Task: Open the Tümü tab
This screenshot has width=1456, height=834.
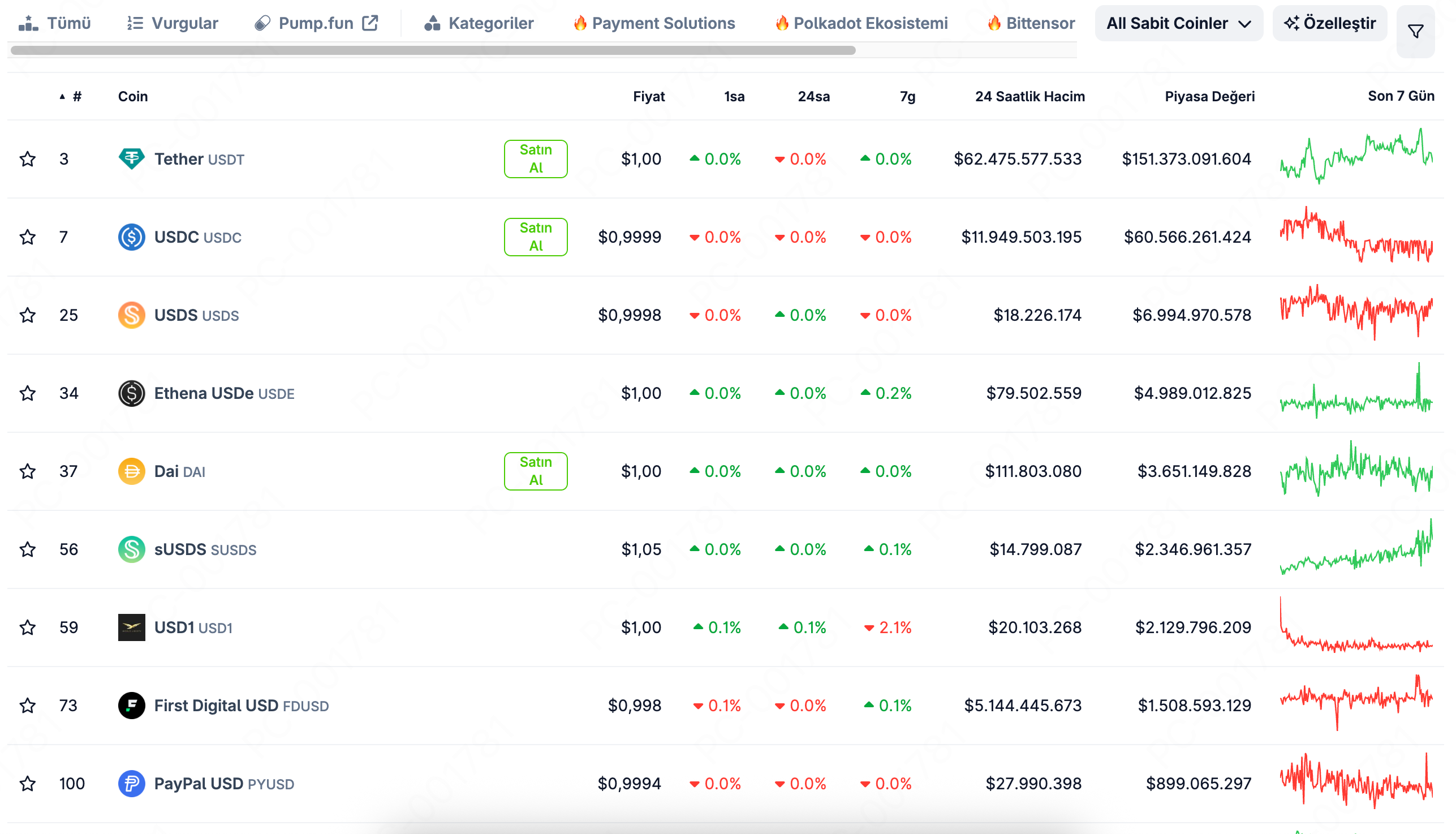Action: [55, 23]
